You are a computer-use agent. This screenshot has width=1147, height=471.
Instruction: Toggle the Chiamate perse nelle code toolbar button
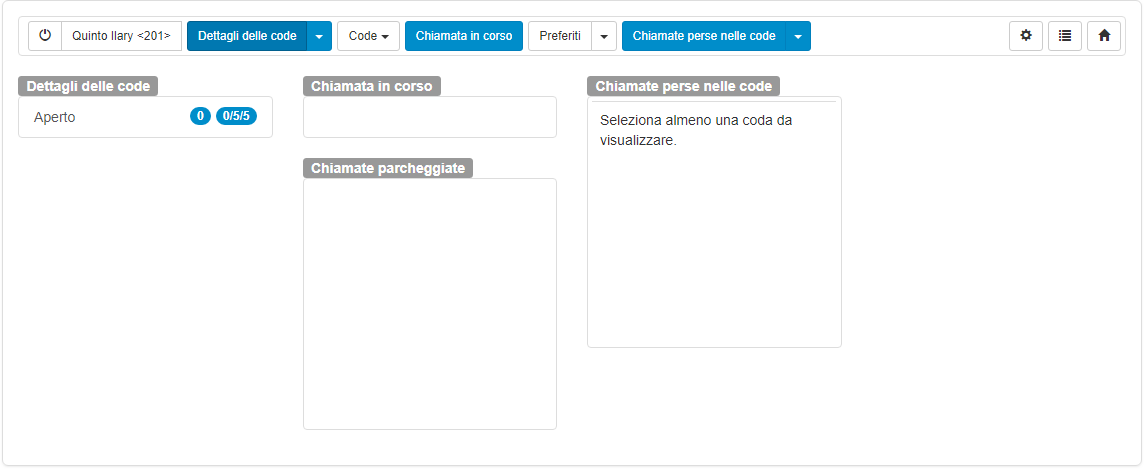tap(704, 36)
